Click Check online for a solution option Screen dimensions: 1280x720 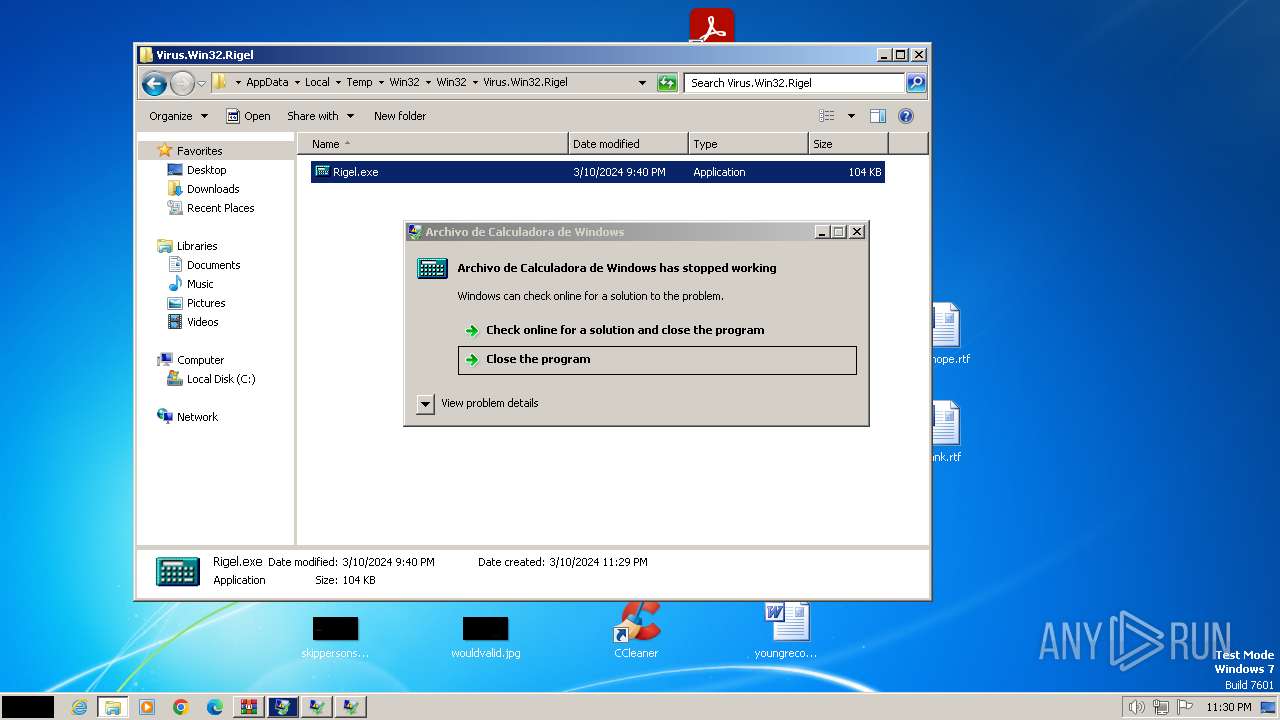tap(625, 330)
